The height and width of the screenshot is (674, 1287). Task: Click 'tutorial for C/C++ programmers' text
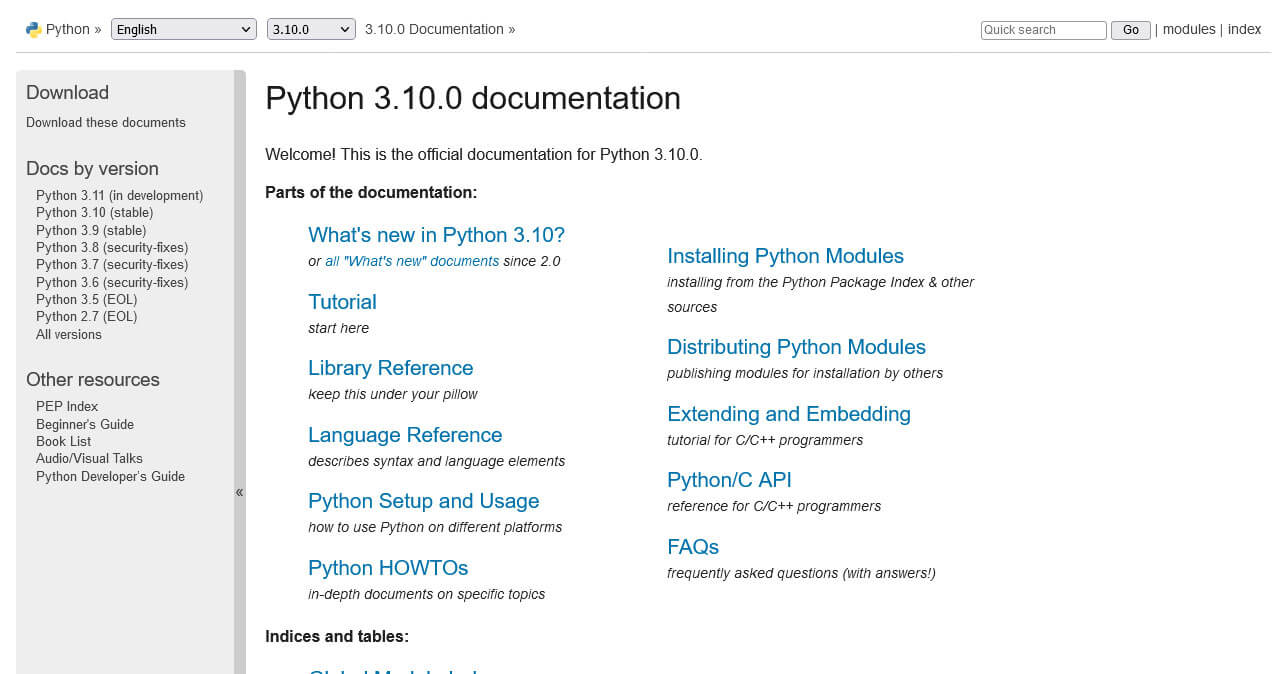point(765,440)
